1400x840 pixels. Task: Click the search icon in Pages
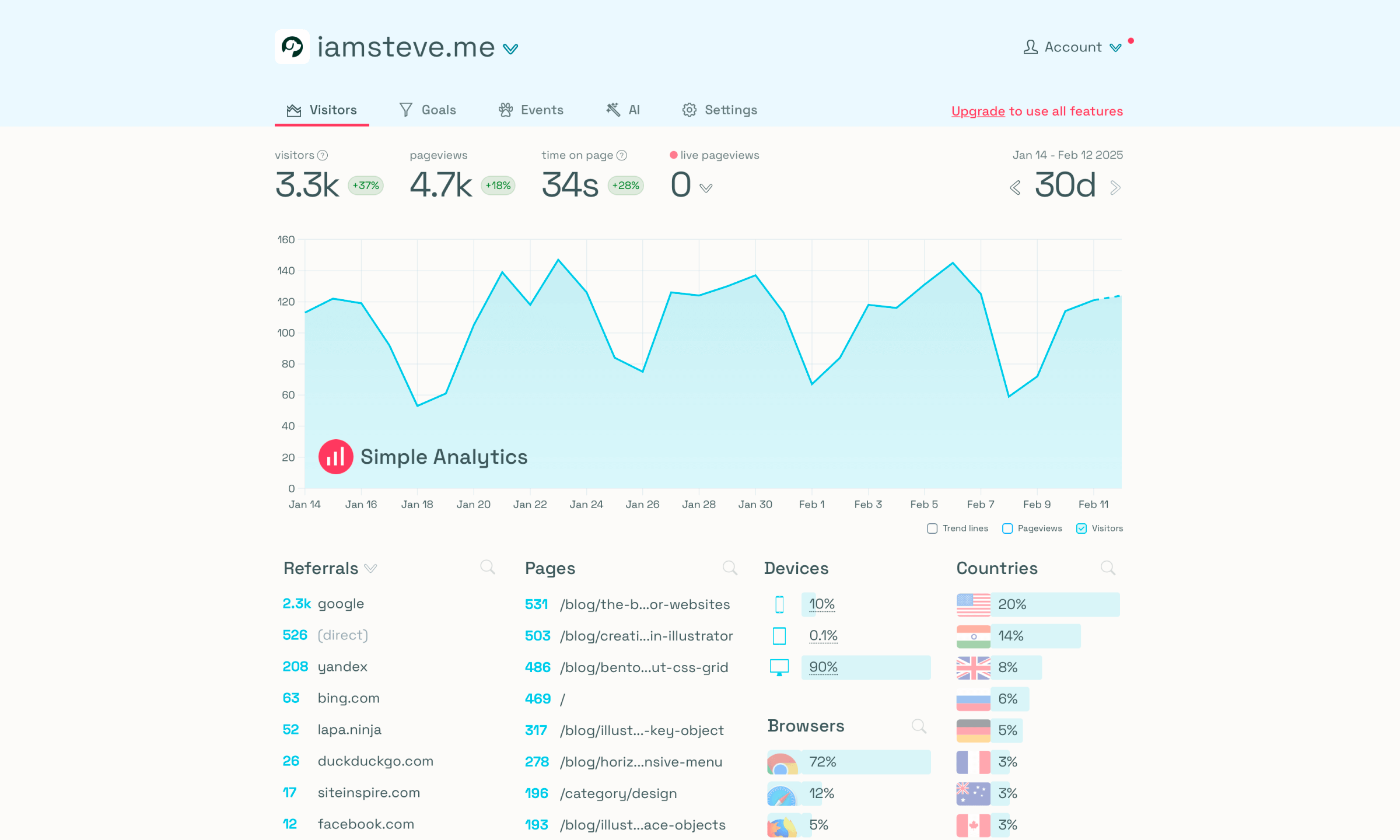[x=730, y=568]
